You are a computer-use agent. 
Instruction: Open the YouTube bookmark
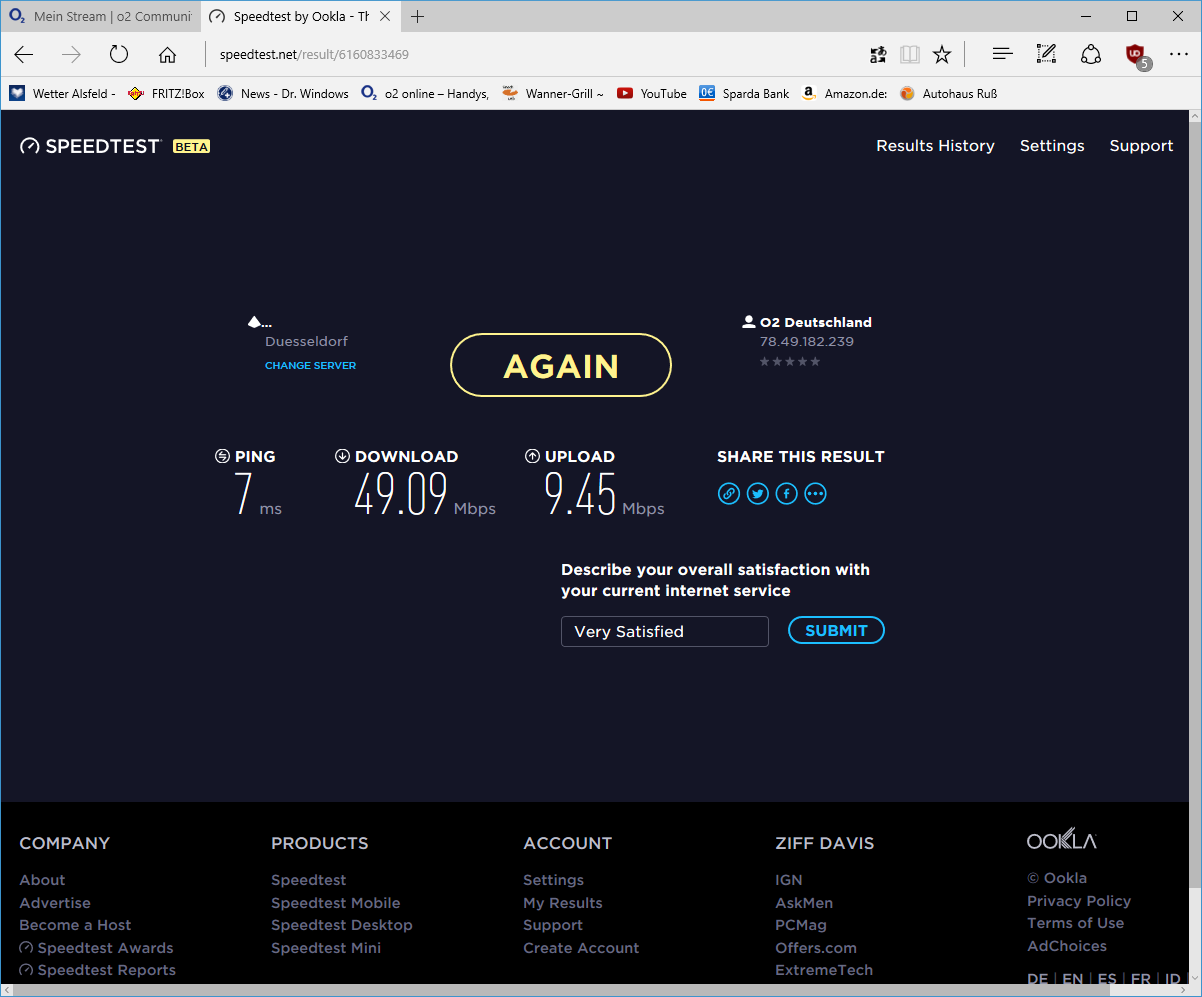(x=652, y=93)
